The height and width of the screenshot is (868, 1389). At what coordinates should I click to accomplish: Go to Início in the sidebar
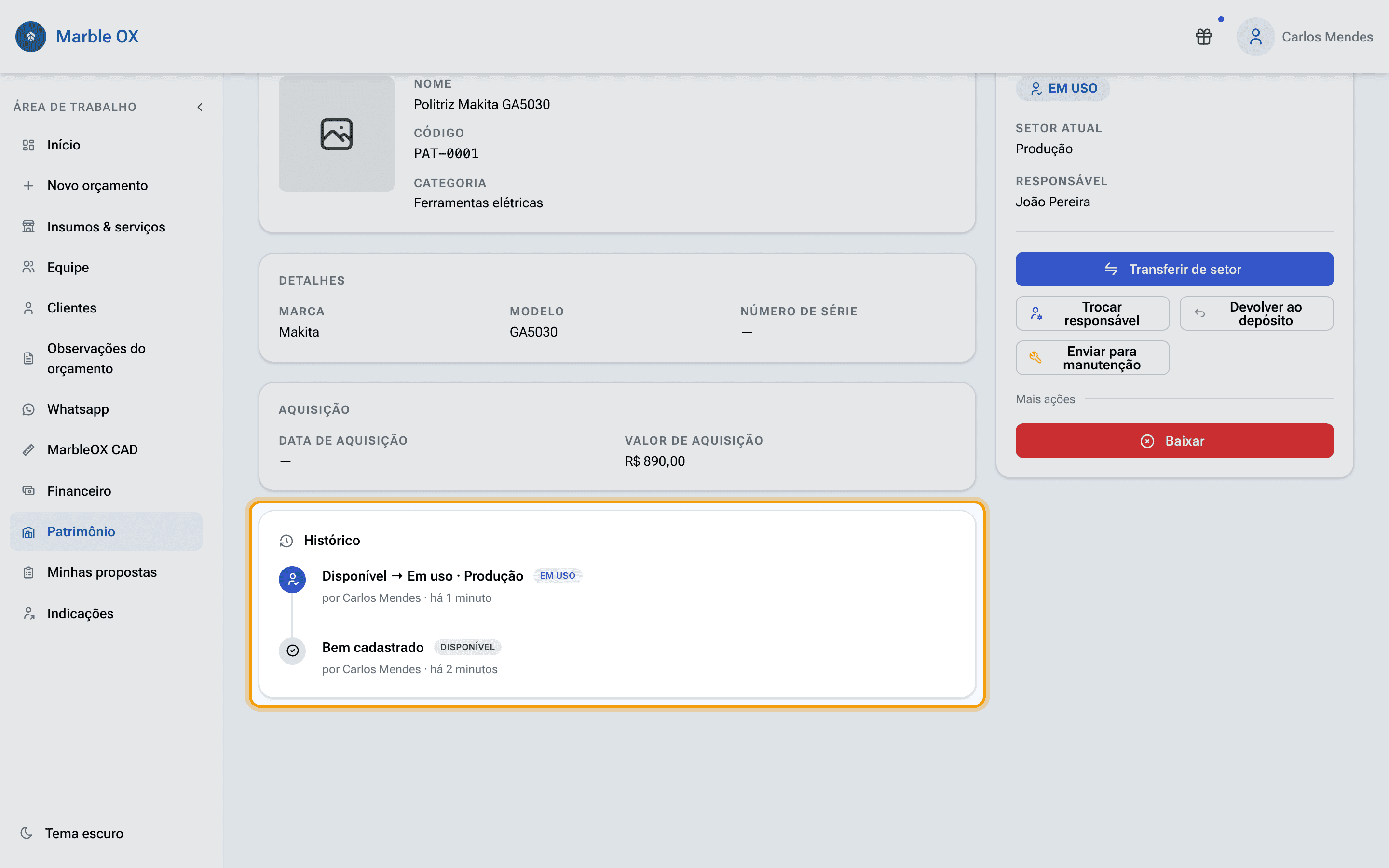(x=106, y=145)
